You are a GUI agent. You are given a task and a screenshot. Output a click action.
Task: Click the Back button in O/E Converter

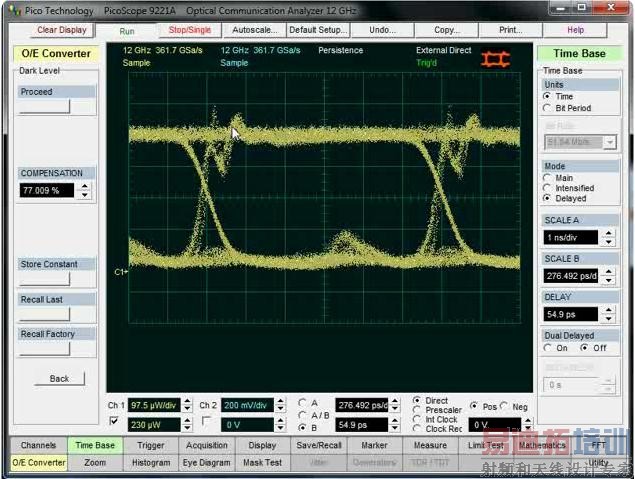pos(60,379)
